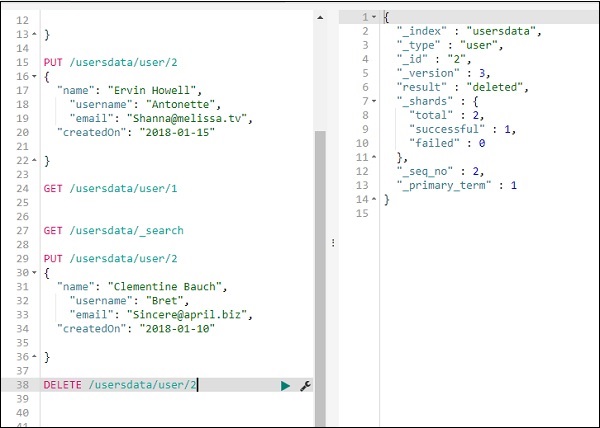Fold the response root object at line 1
This screenshot has width=600, height=428.
(374, 17)
